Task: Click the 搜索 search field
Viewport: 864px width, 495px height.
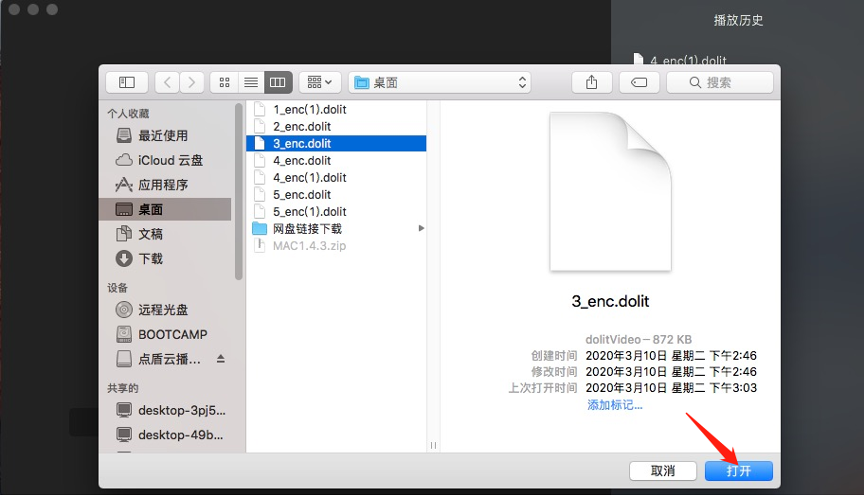Action: [x=720, y=83]
